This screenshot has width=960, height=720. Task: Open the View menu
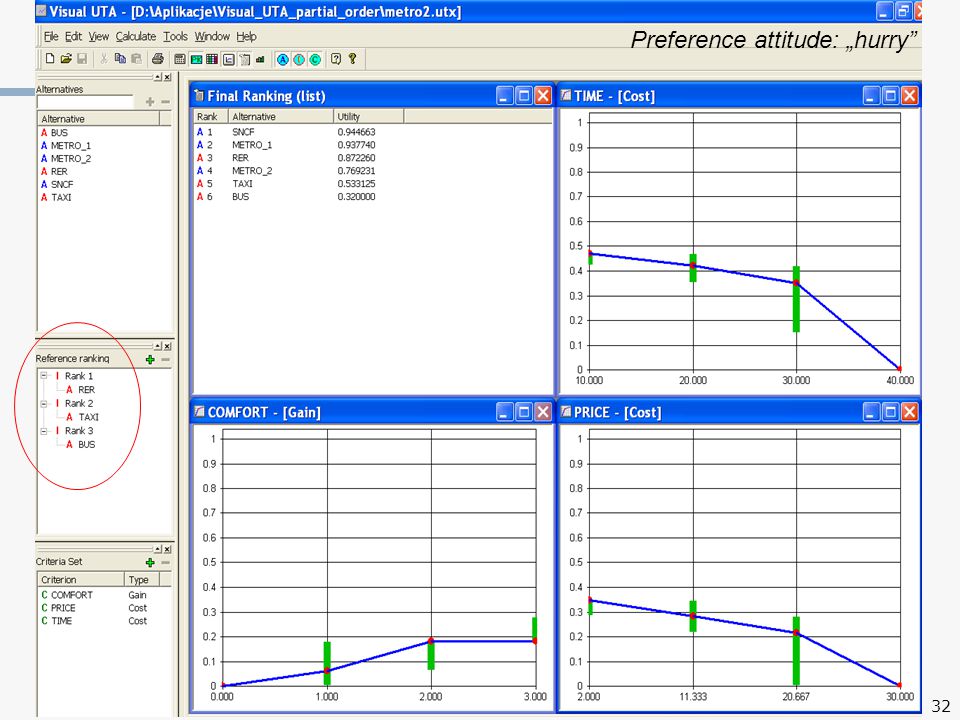point(99,37)
